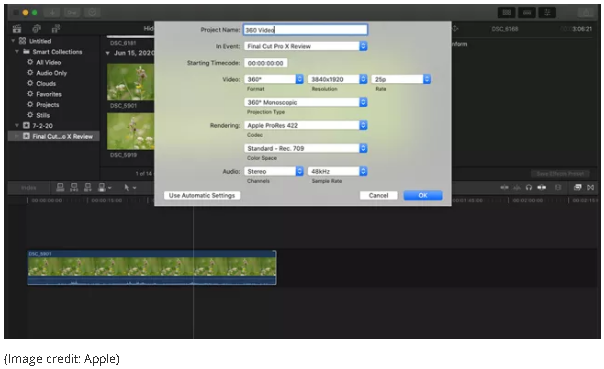Open the Audio Channels Stereo dropdown
Image resolution: width=604 pixels, height=369 pixels.
coord(273,171)
